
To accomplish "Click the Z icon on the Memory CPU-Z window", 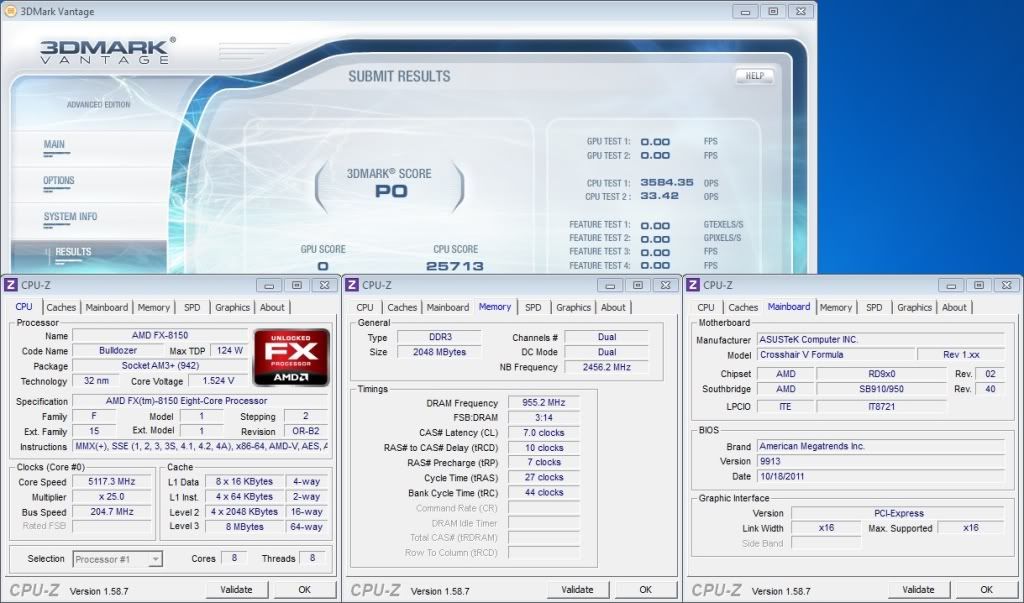I will [351, 284].
